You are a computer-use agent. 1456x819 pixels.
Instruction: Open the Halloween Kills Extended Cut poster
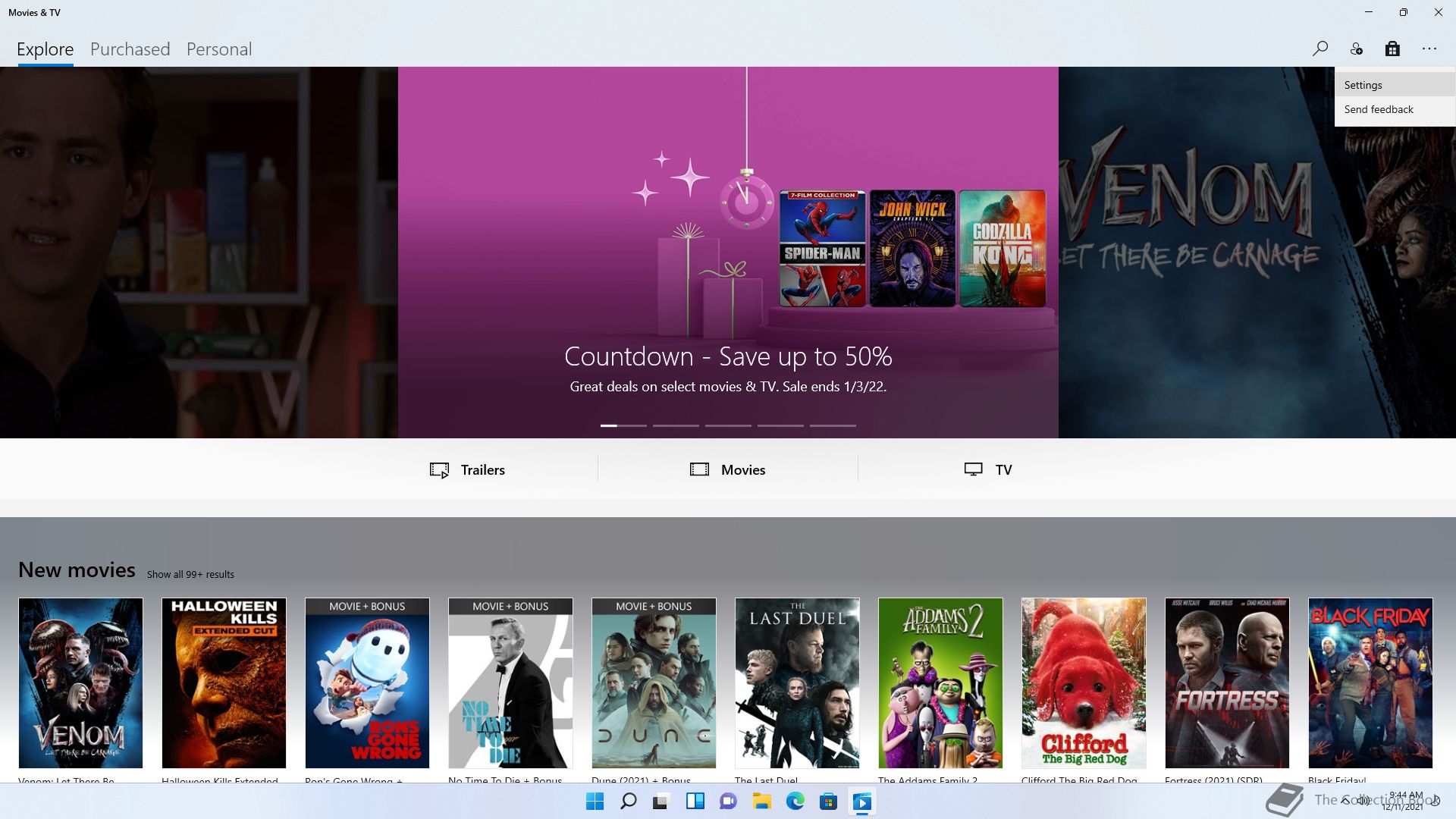tap(224, 682)
